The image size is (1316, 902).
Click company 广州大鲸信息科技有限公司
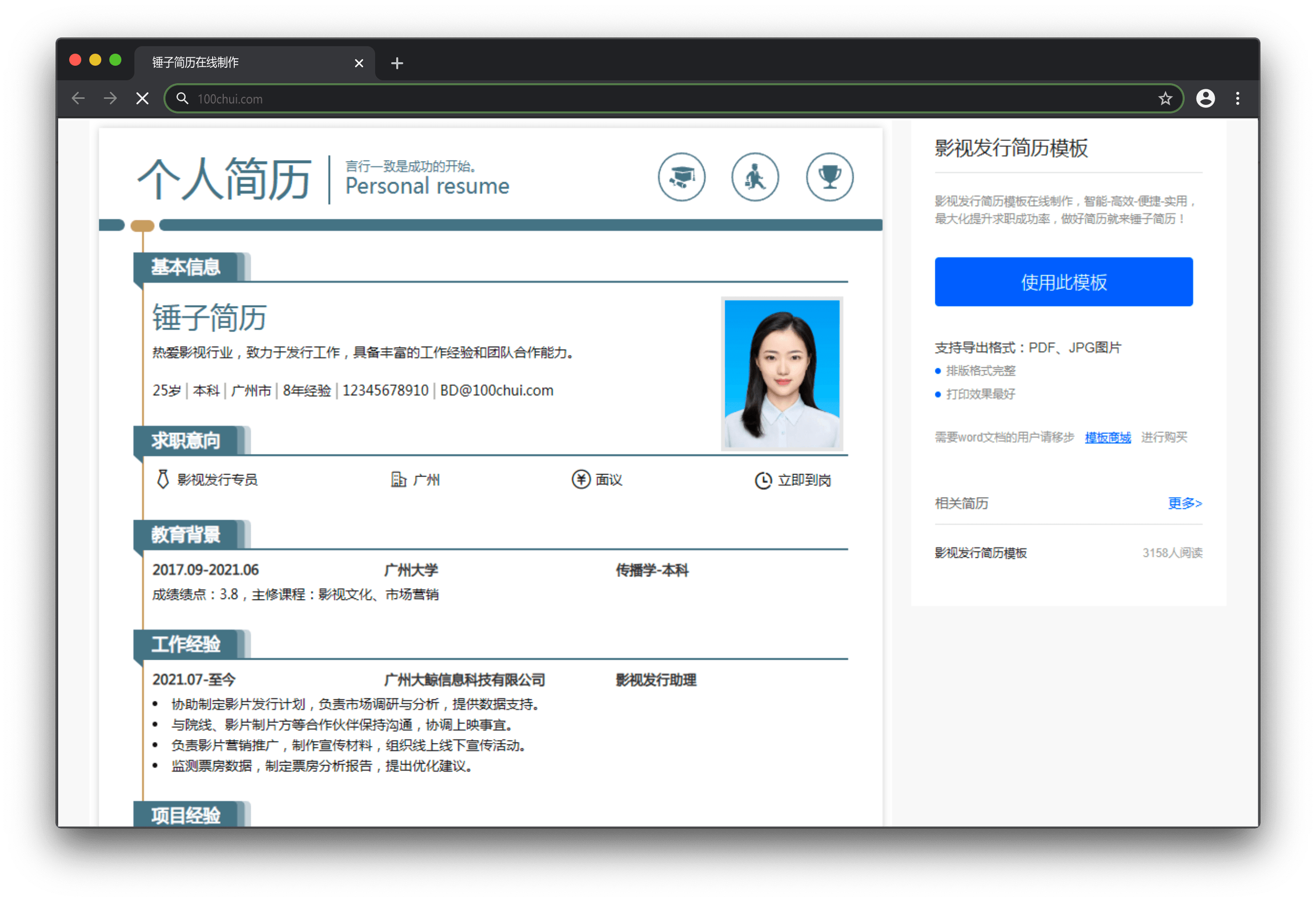point(464,680)
